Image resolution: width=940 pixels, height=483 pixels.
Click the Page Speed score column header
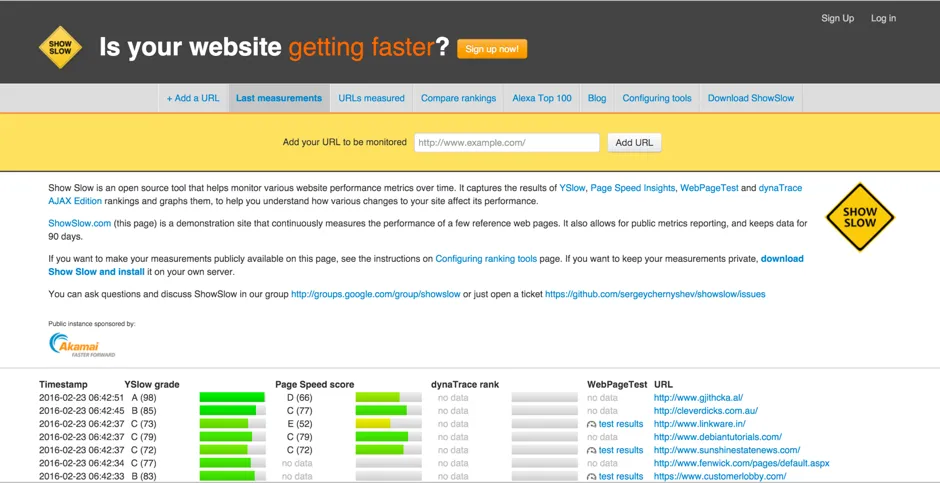[315, 385]
